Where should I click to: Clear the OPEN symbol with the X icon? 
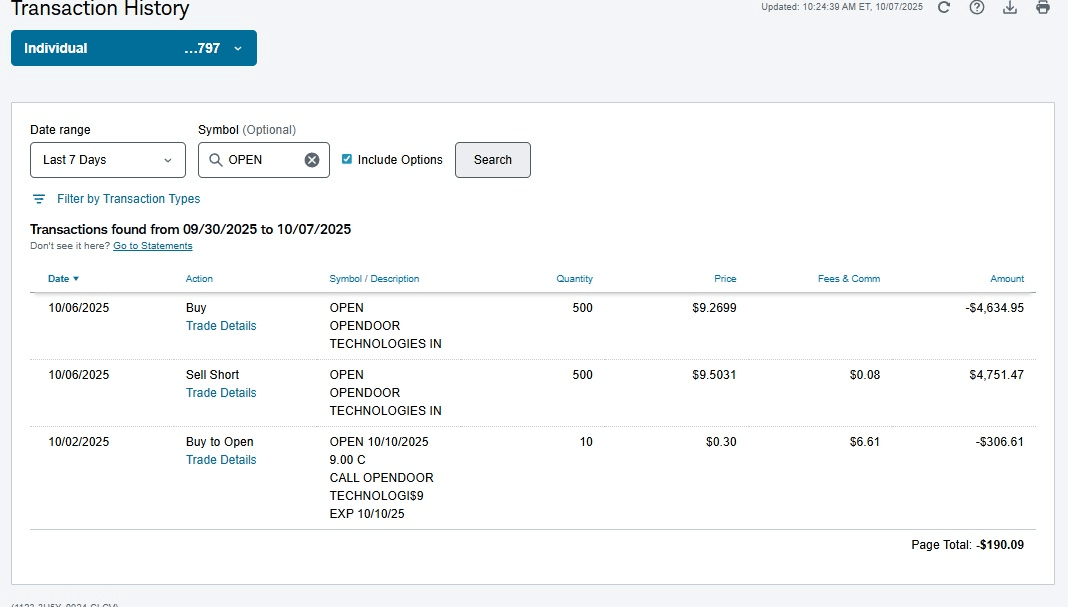pos(312,160)
